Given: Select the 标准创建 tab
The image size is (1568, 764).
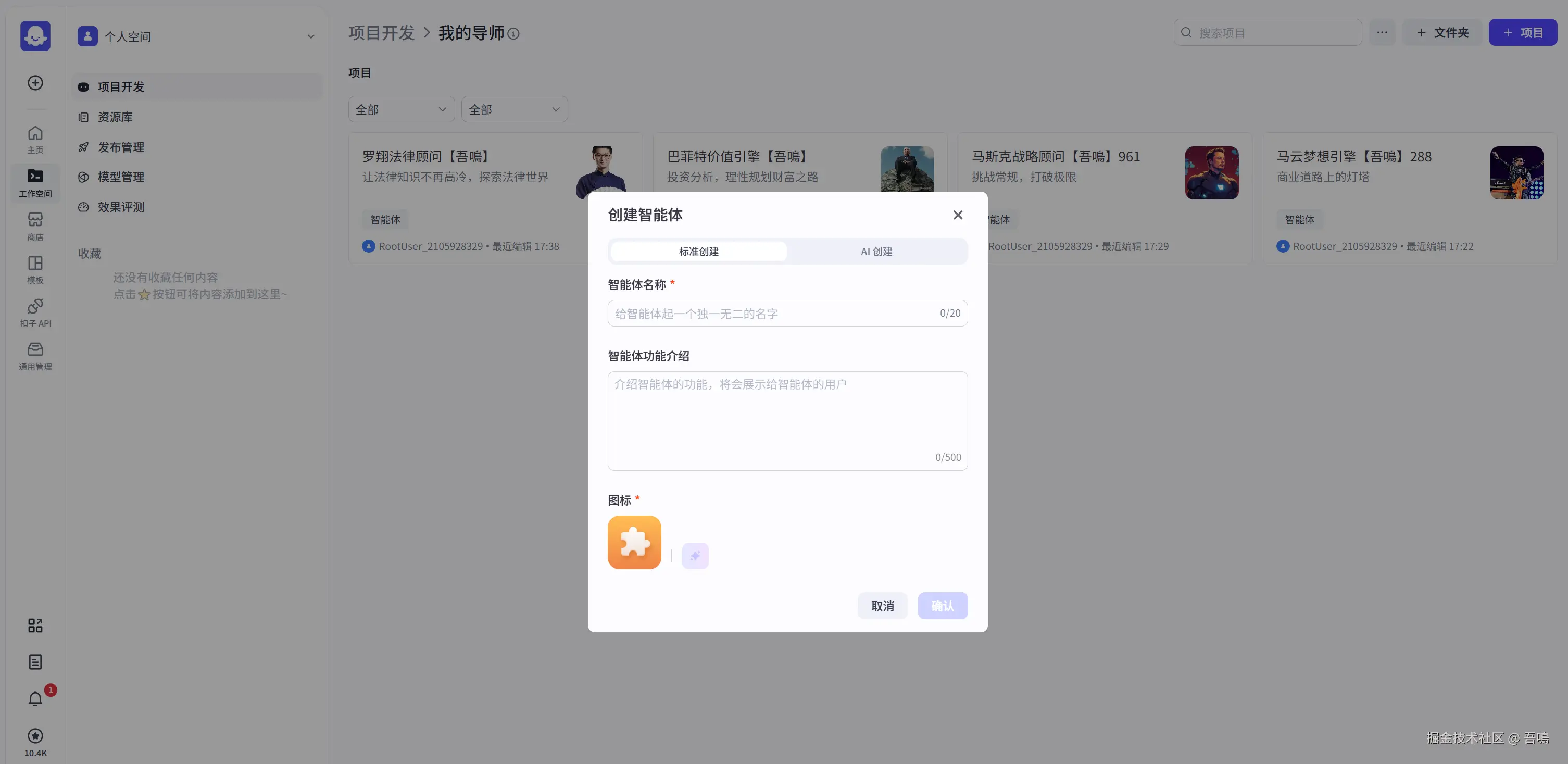Looking at the screenshot, I should [699, 252].
